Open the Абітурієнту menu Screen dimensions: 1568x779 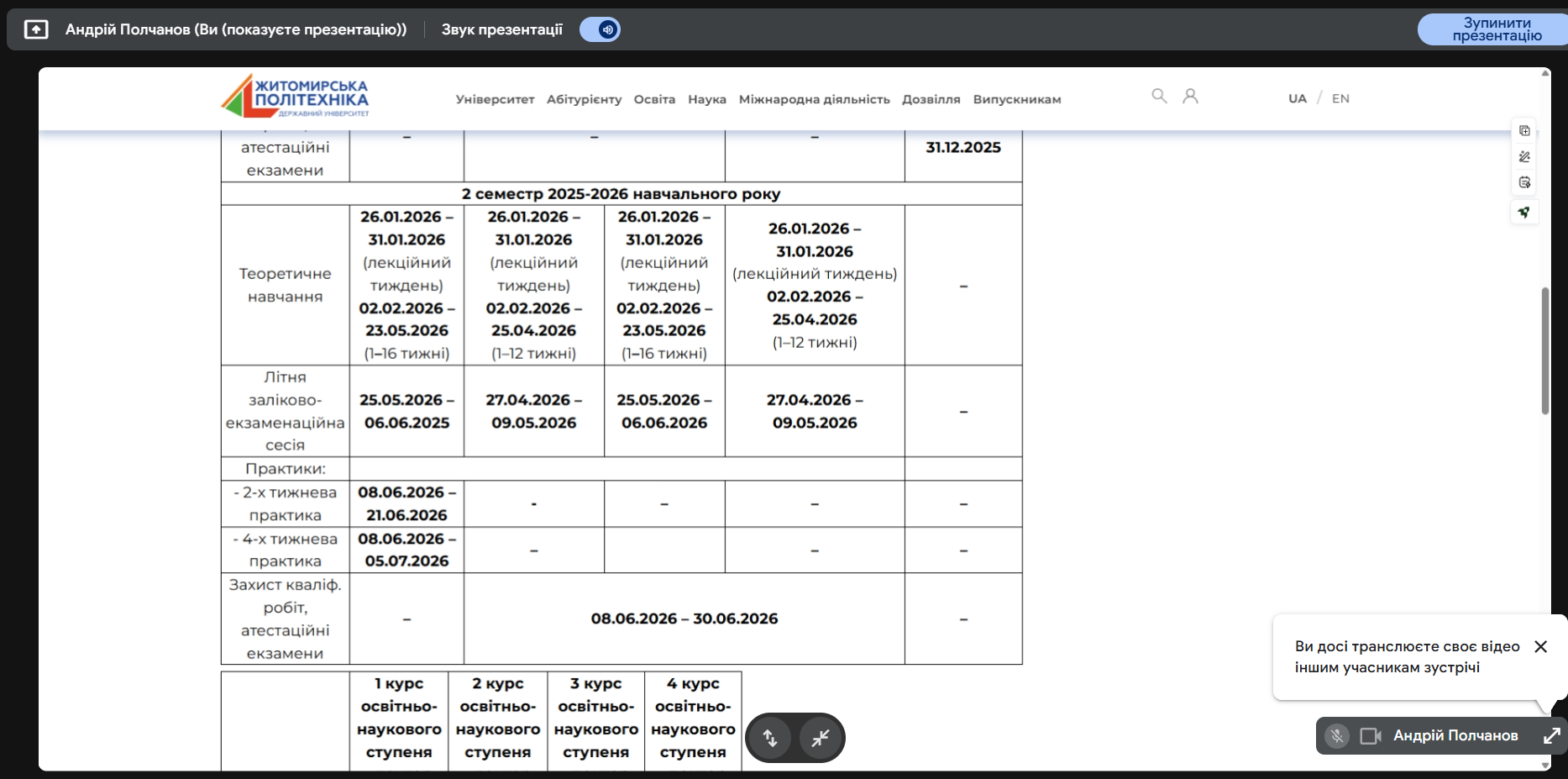click(x=584, y=99)
